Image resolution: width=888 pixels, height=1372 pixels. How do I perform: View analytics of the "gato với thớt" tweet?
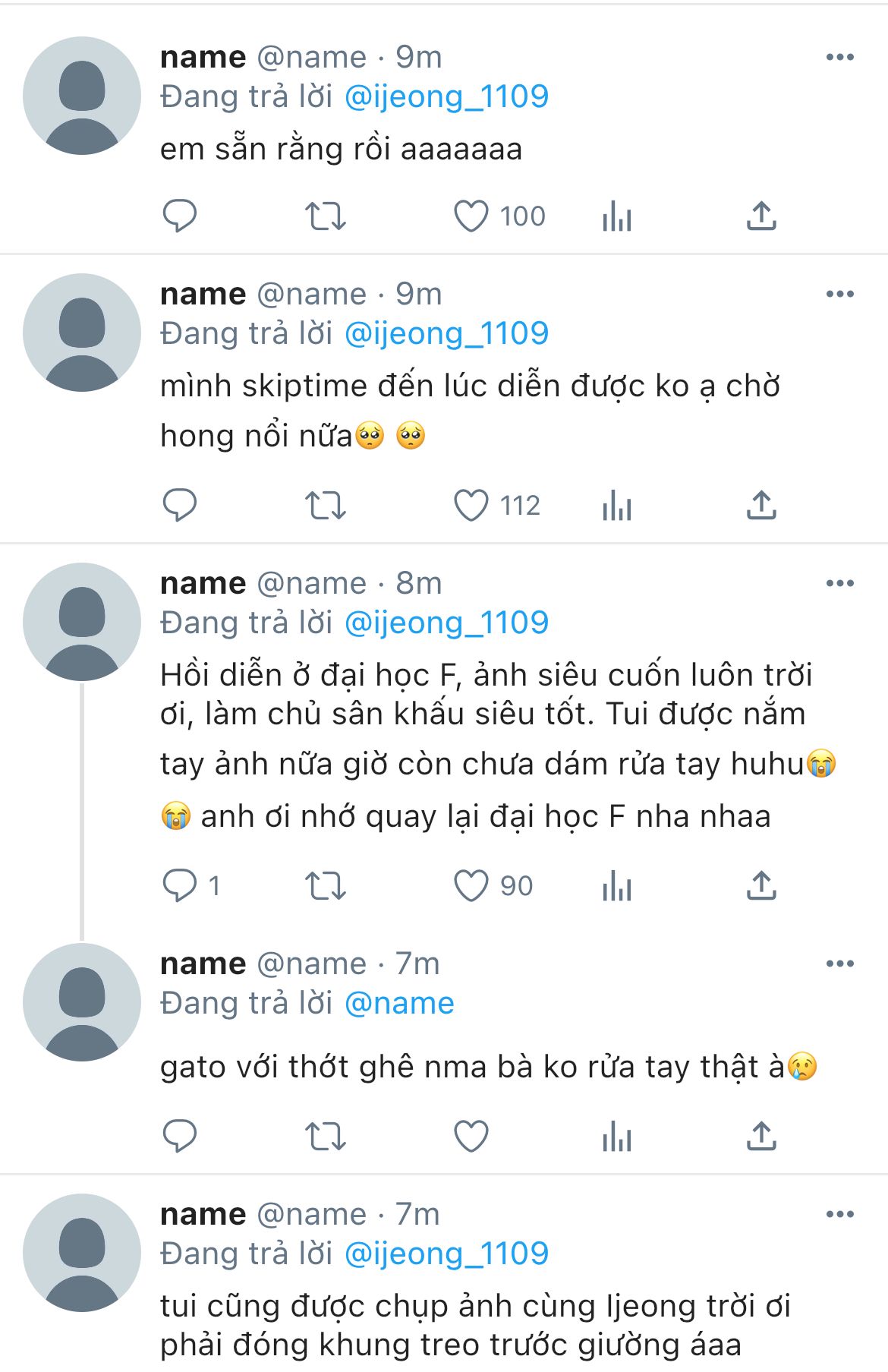click(617, 1137)
